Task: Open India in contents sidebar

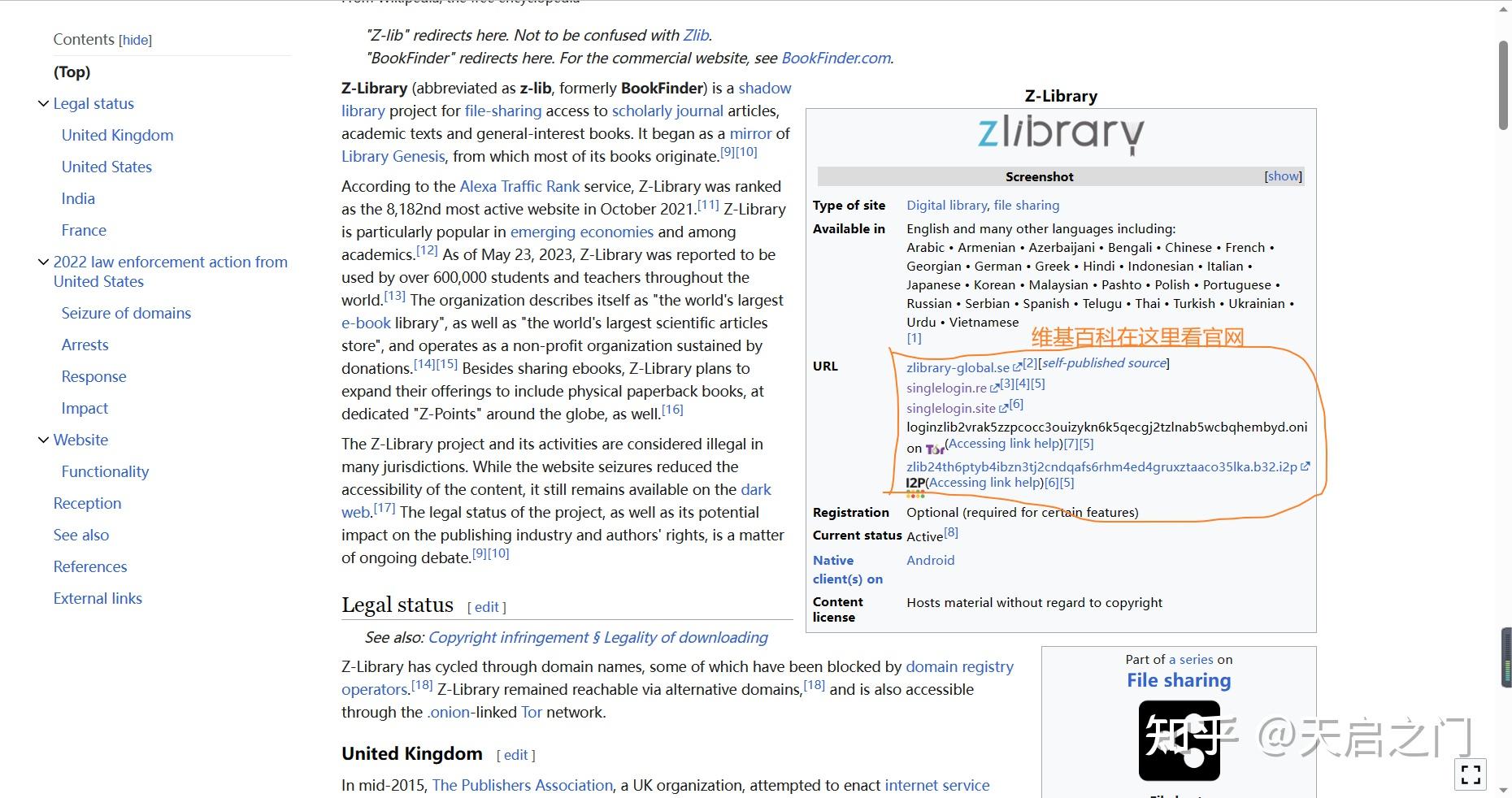Action: 78,198
